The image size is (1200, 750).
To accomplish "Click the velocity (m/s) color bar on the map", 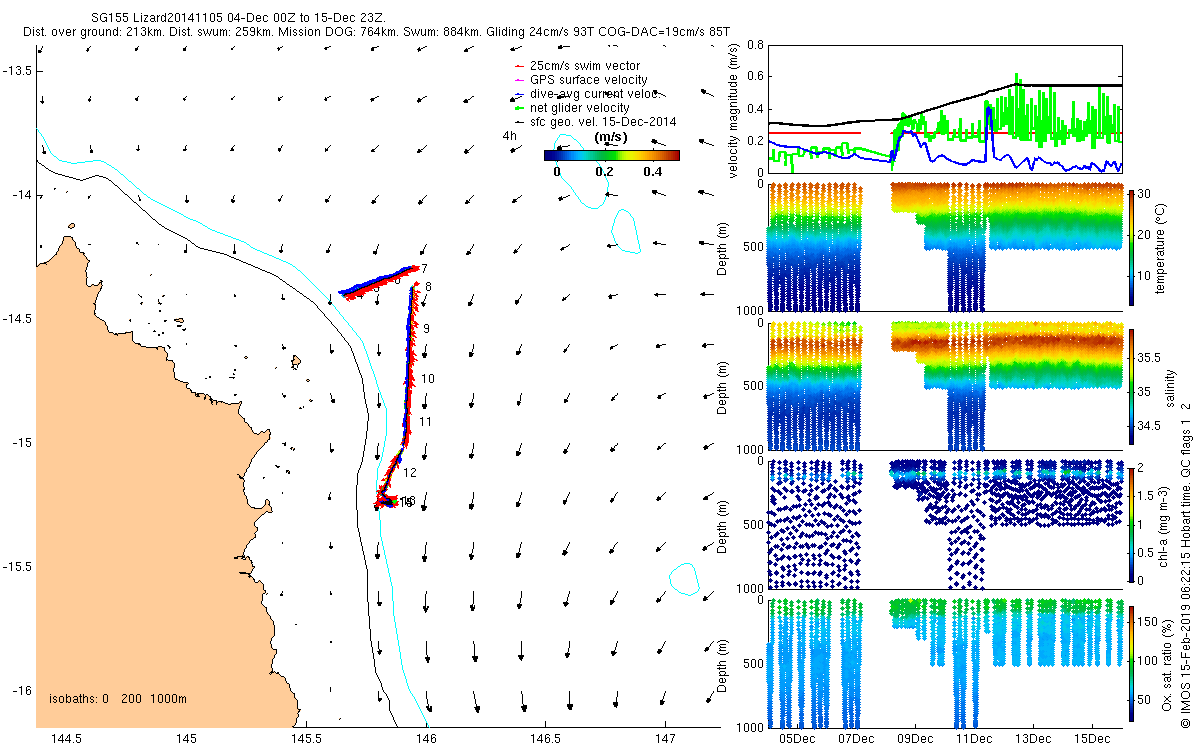I will [612, 155].
